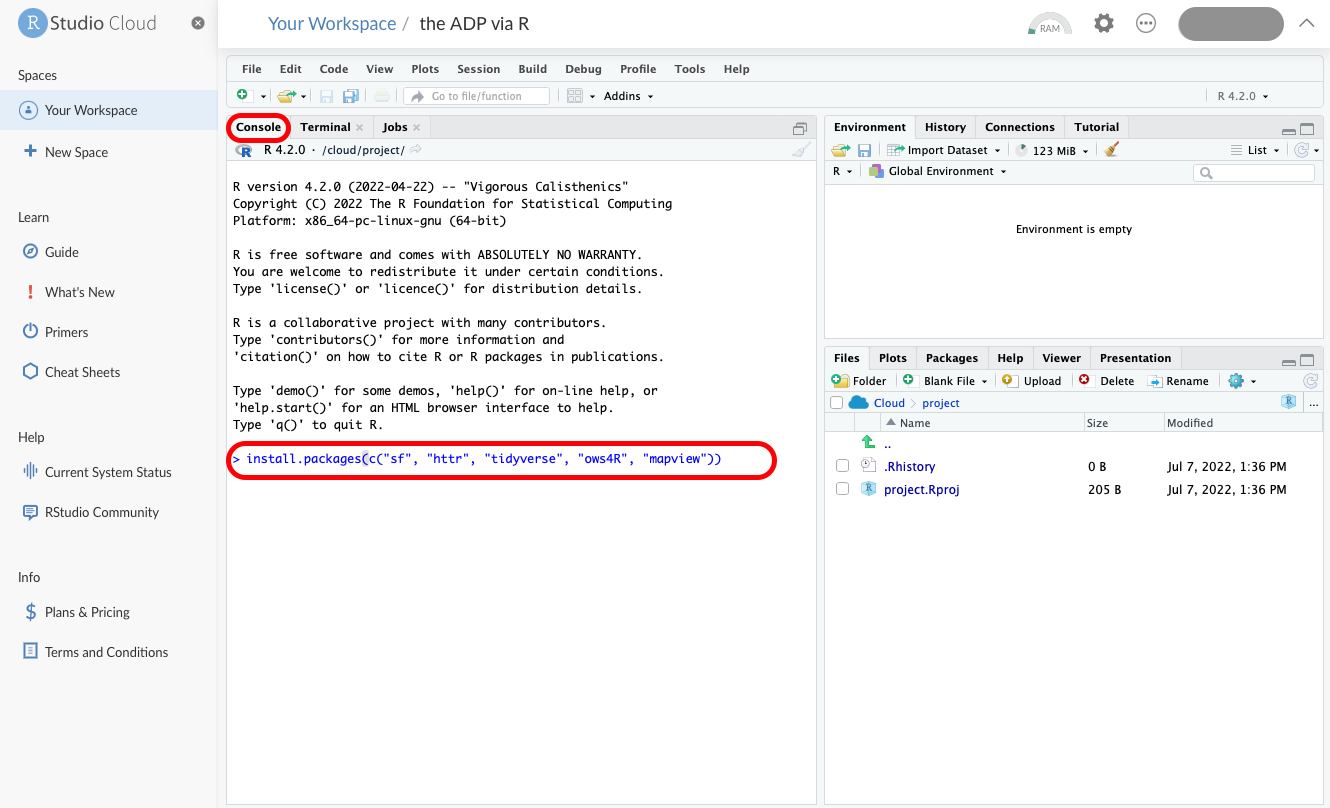Open the Import Dataset dropdown
The image size is (1330, 808).
click(x=946, y=150)
